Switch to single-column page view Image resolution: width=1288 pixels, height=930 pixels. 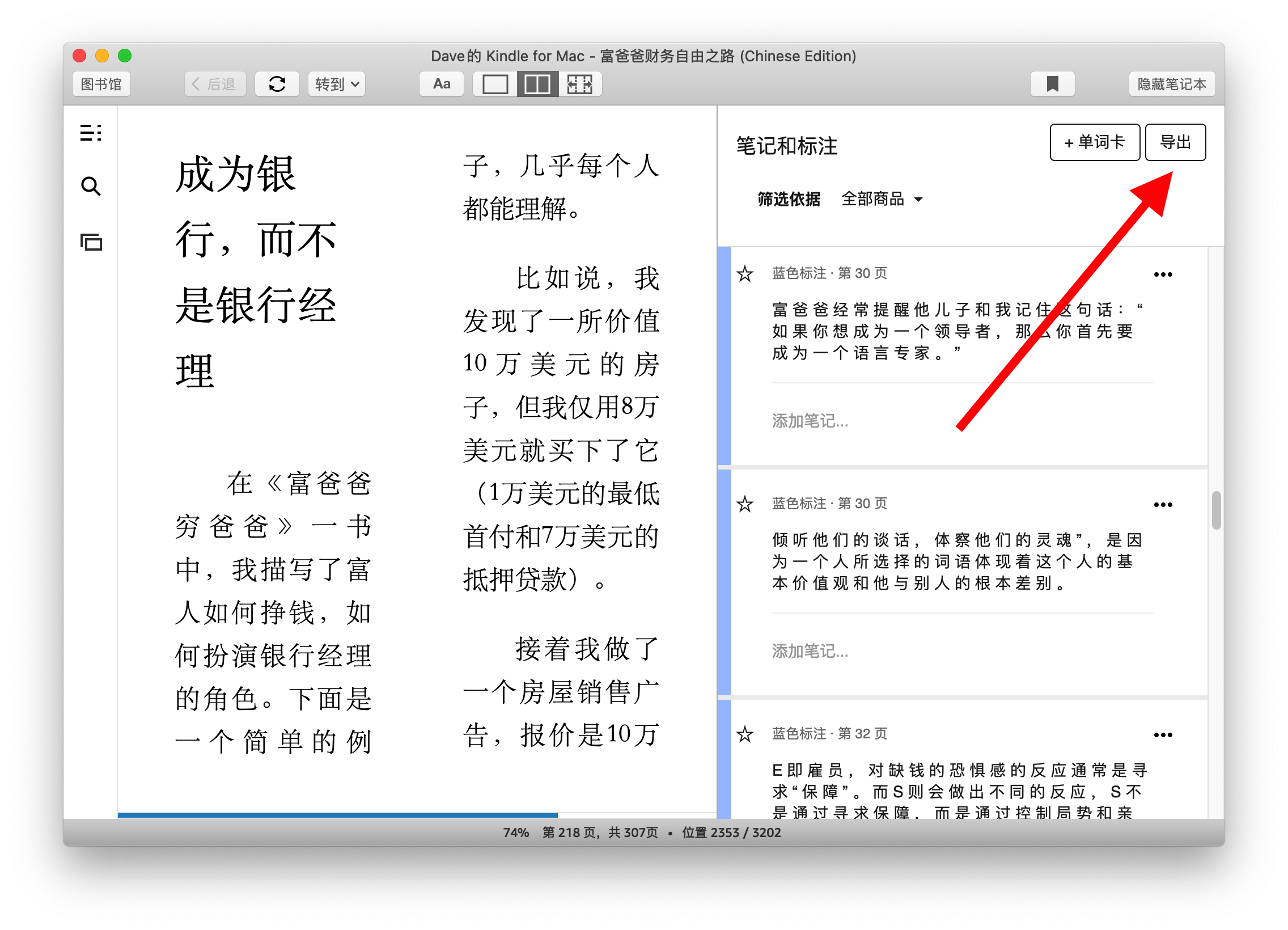pyautogui.click(x=495, y=84)
